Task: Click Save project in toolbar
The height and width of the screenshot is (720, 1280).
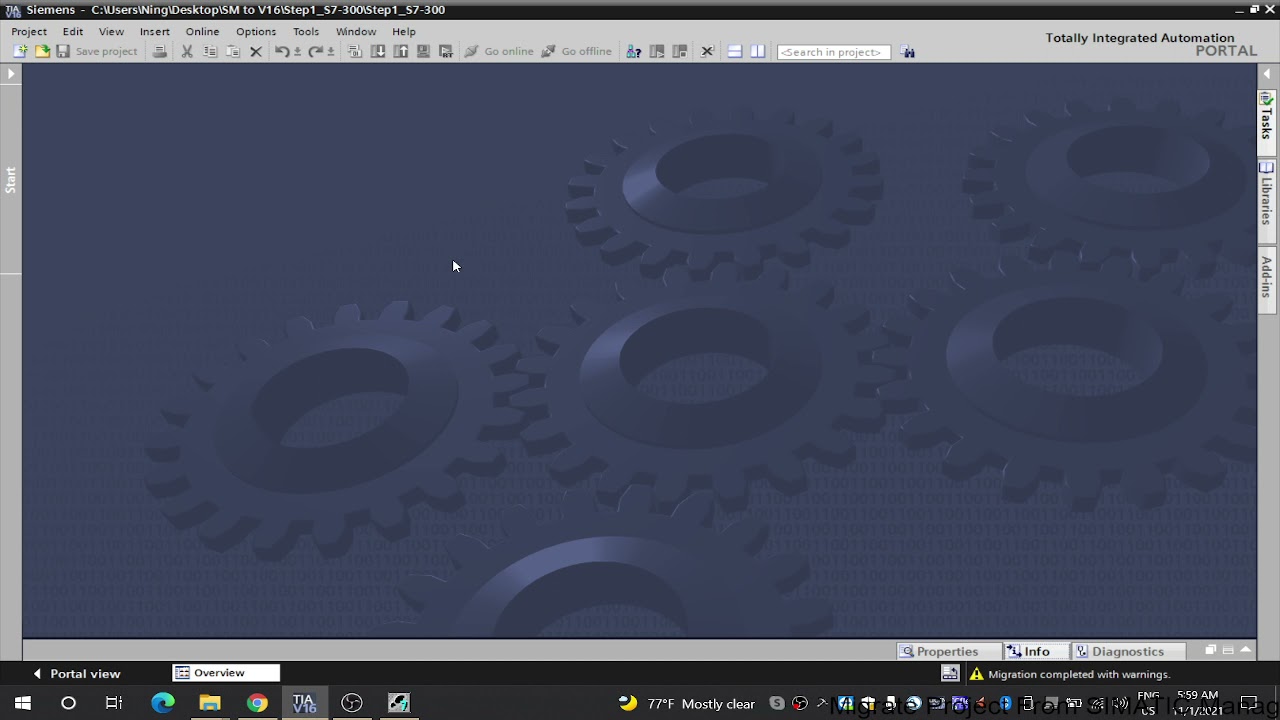Action: [x=97, y=51]
